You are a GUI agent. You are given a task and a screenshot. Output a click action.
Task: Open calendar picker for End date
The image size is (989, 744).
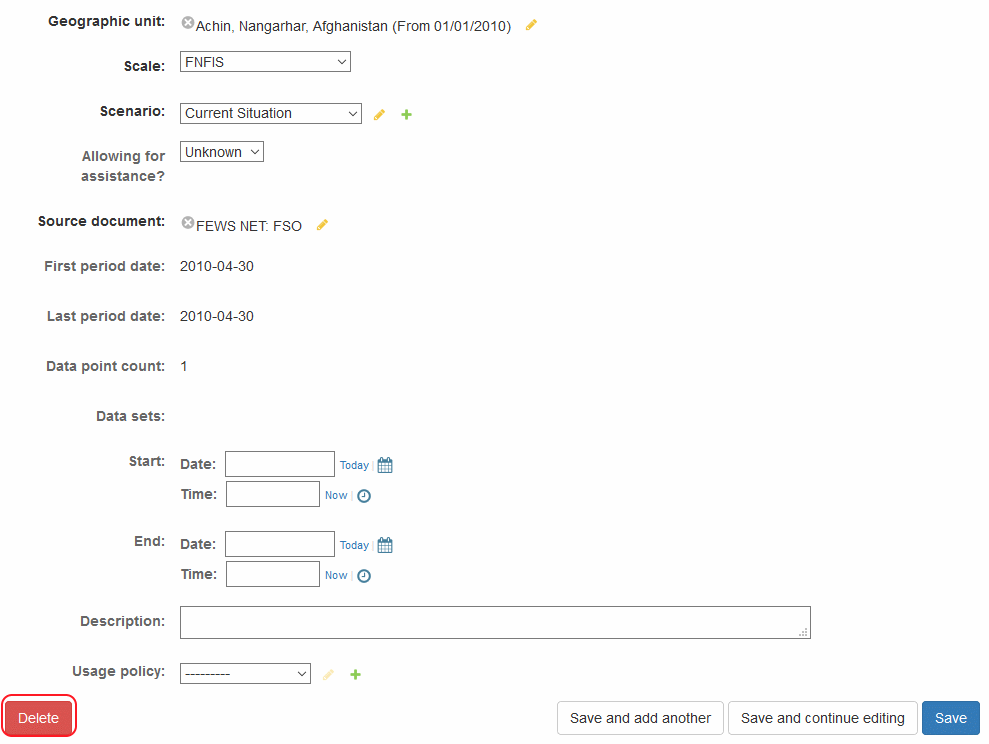click(385, 545)
